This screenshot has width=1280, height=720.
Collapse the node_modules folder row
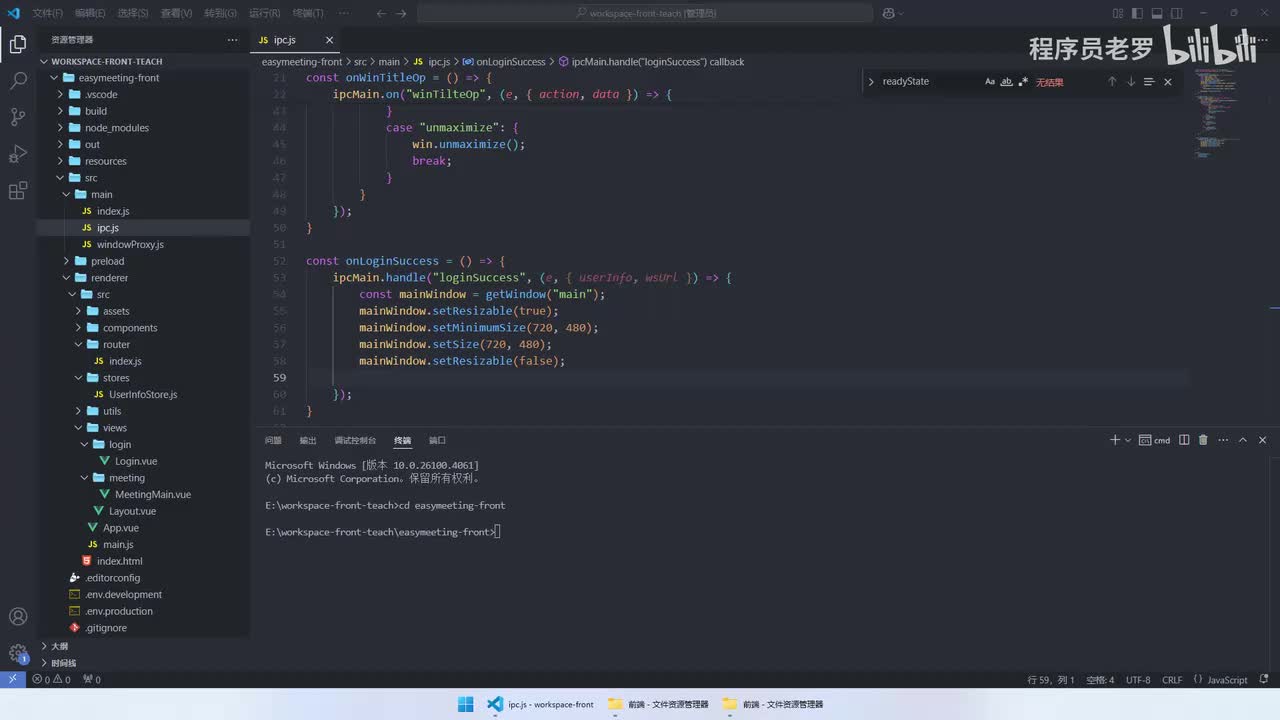tap(116, 128)
